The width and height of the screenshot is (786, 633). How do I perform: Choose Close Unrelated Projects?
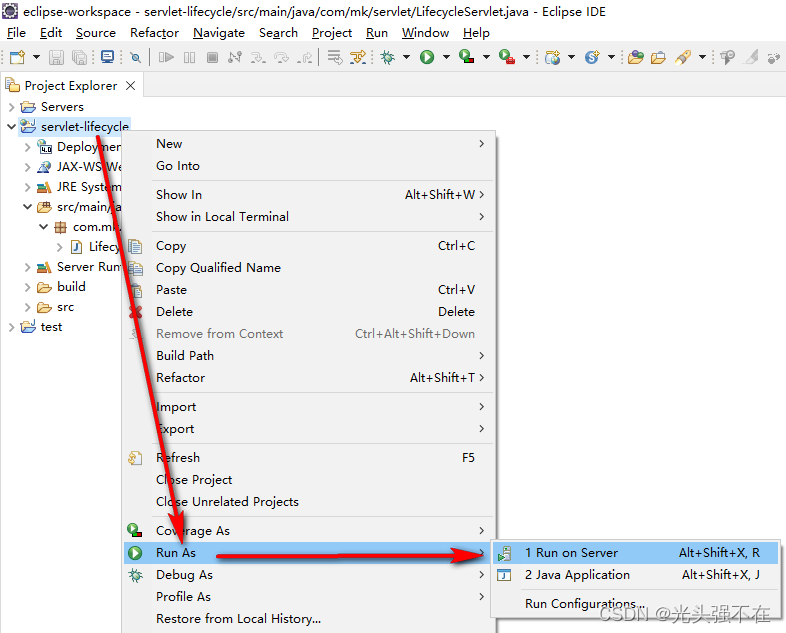point(308,502)
